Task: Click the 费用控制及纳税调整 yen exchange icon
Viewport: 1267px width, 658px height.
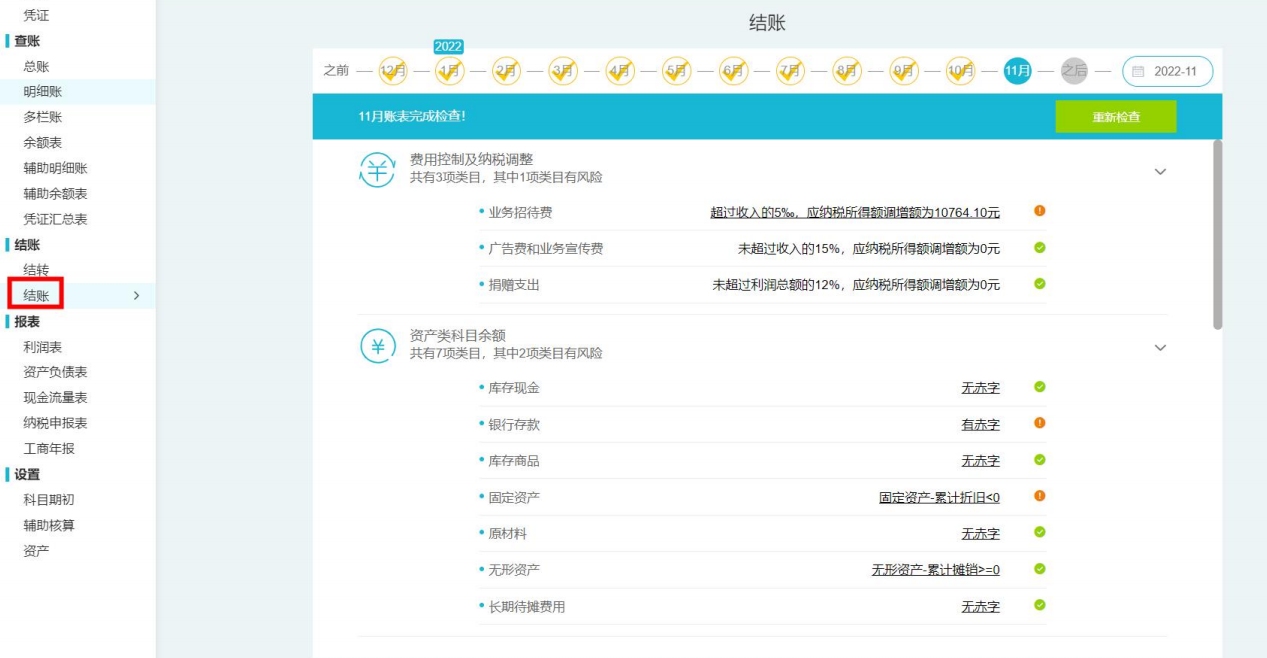Action: pos(378,170)
